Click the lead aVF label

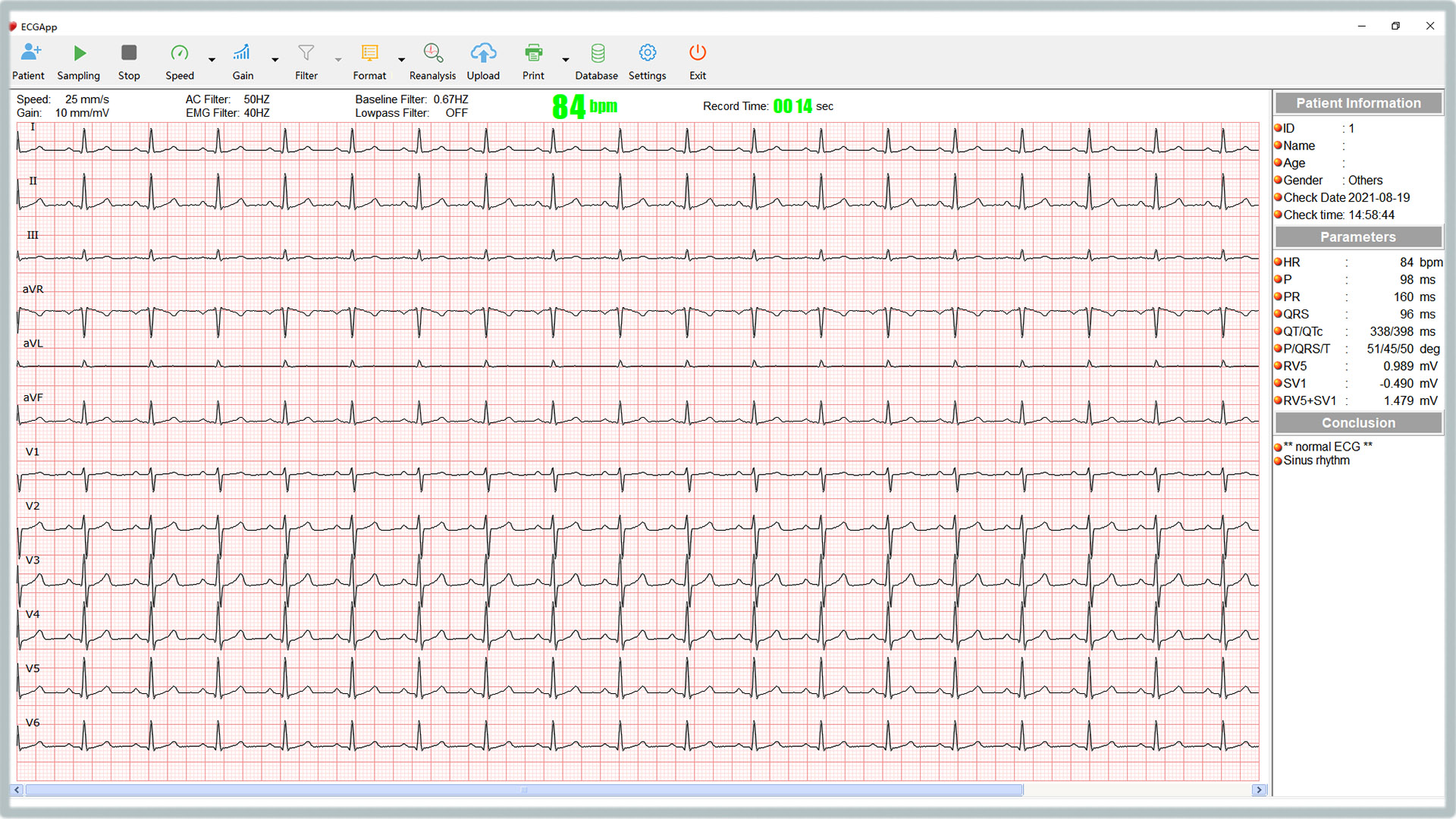pyautogui.click(x=33, y=397)
